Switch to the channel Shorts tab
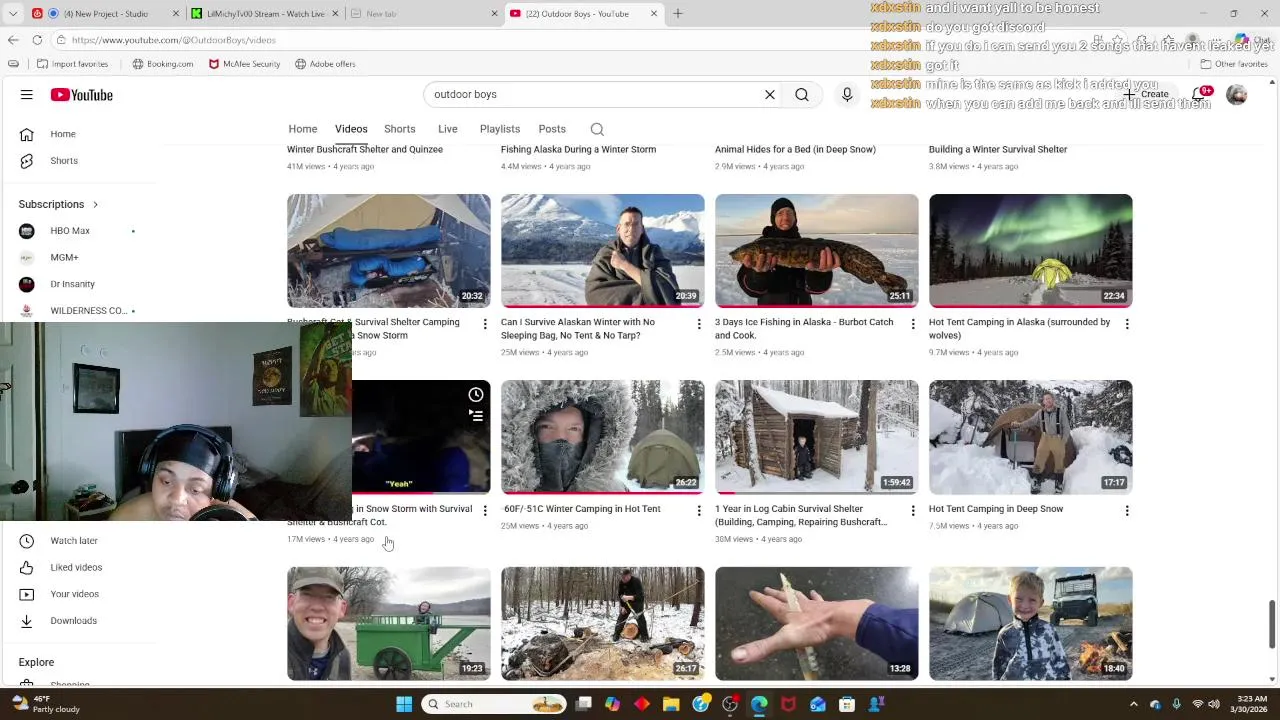This screenshot has height=720, width=1280. 400,129
